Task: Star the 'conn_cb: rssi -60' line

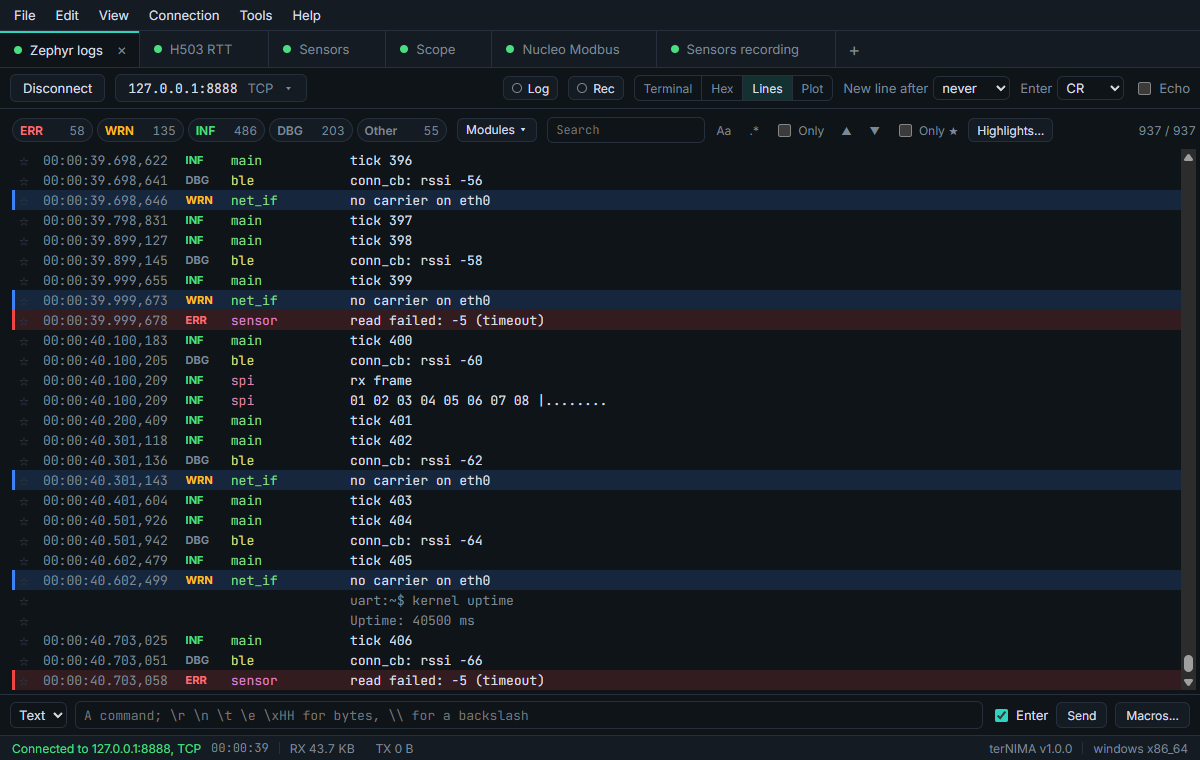Action: (x=24, y=361)
